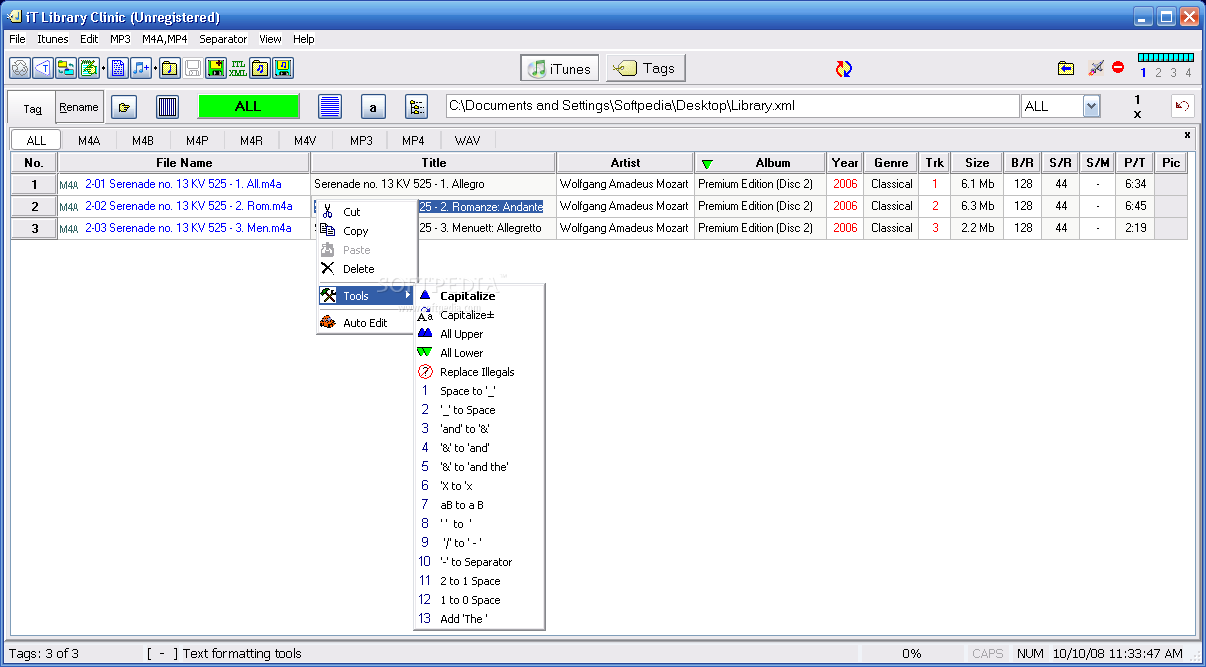Select "Space to '_'" tool option
Screen dimensions: 1206x667
click(479, 391)
